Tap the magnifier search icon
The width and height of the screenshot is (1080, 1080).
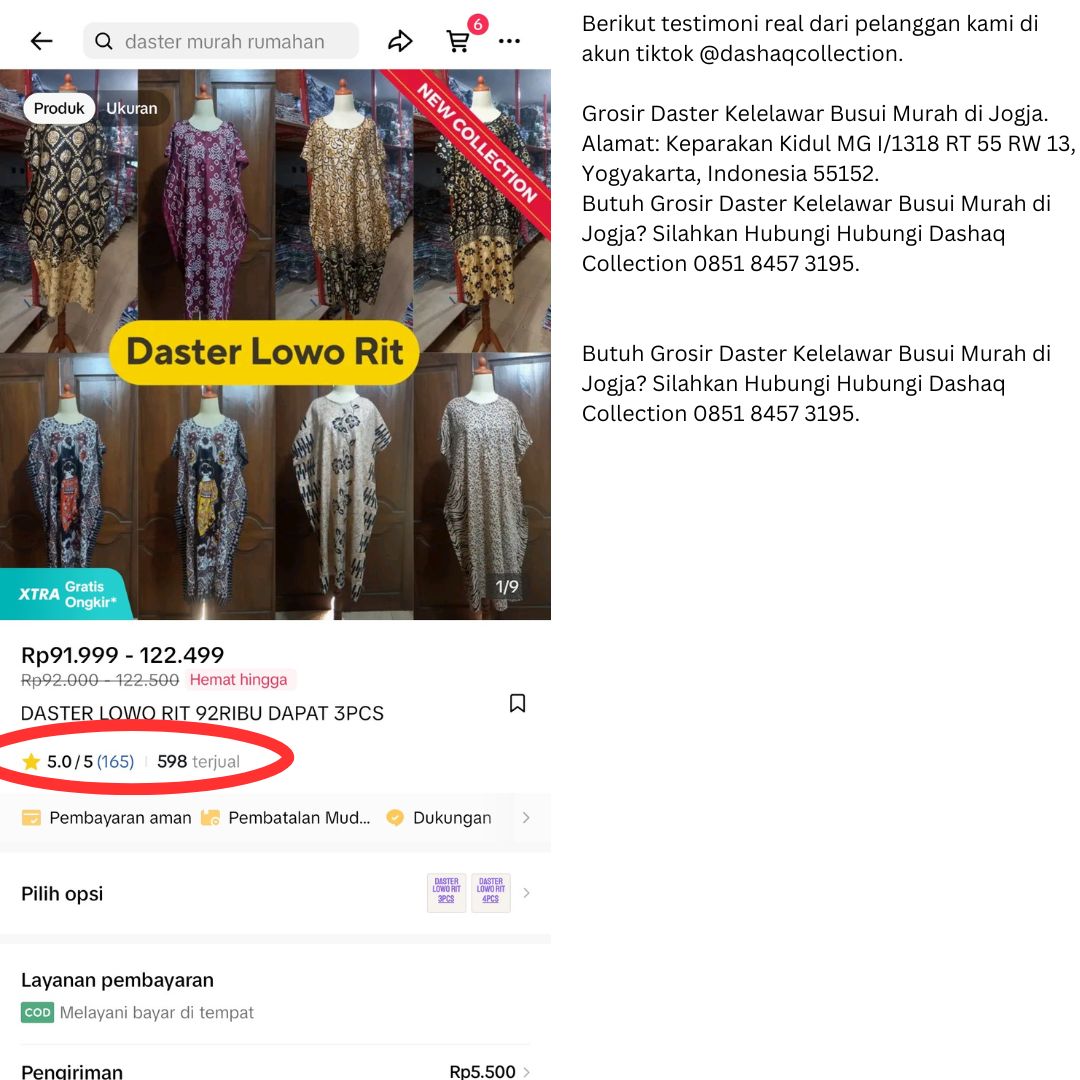tap(104, 41)
